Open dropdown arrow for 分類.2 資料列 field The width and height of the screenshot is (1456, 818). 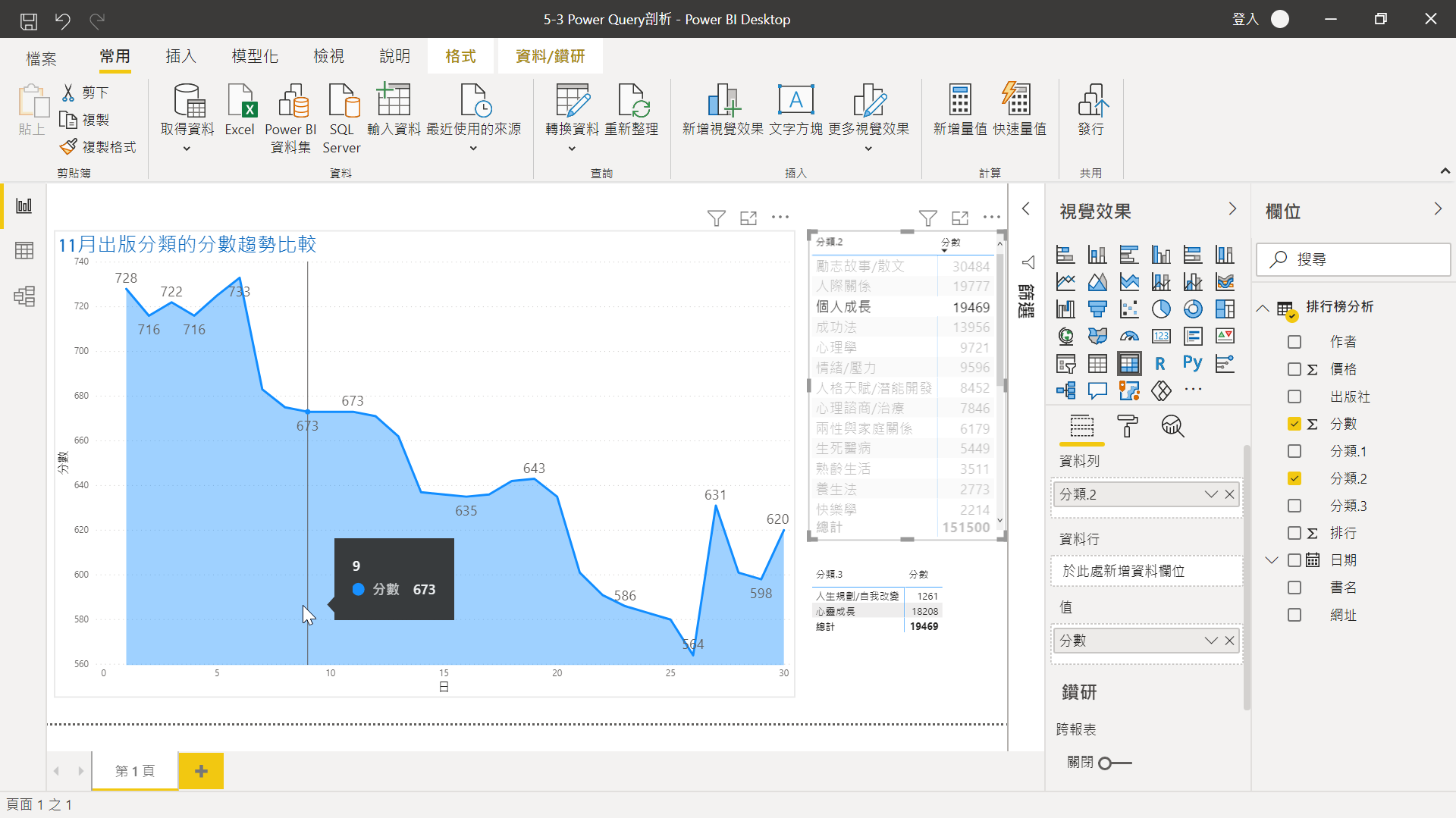tap(1210, 494)
